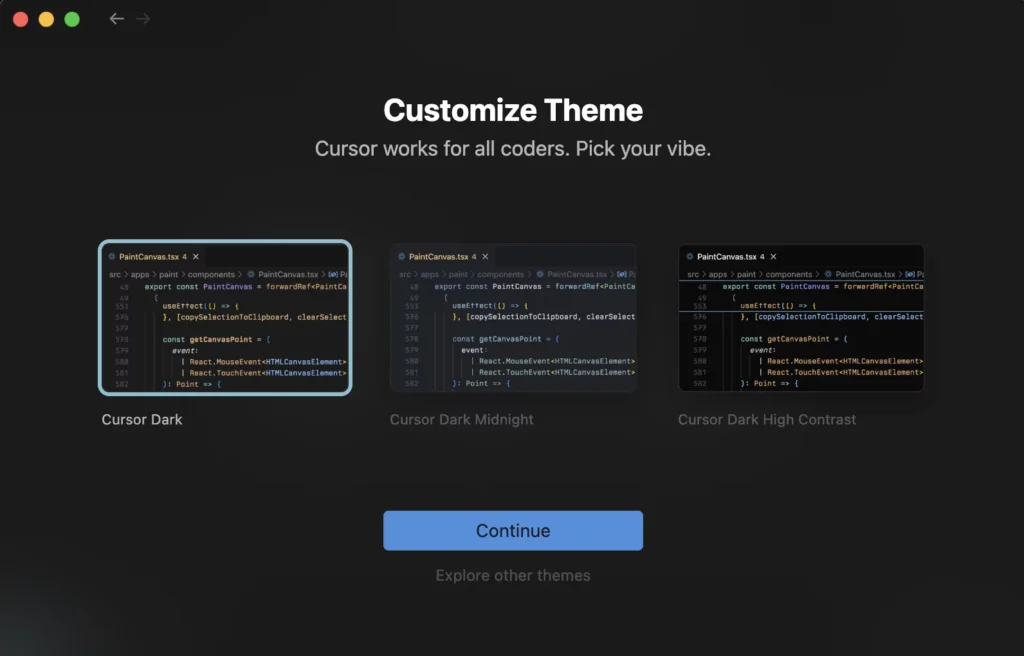Click the Cursor Dark High Contrast label

(x=767, y=419)
